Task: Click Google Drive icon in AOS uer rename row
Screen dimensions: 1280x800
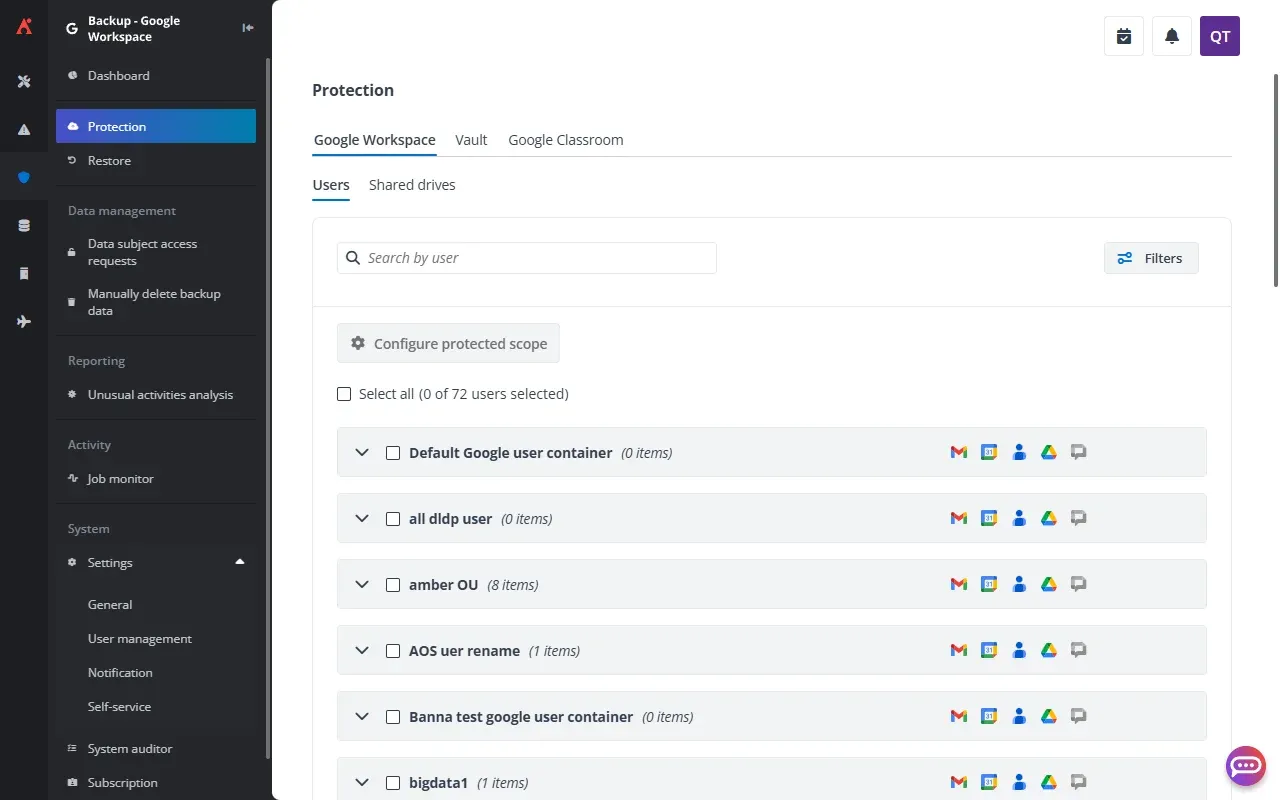Action: point(1048,650)
